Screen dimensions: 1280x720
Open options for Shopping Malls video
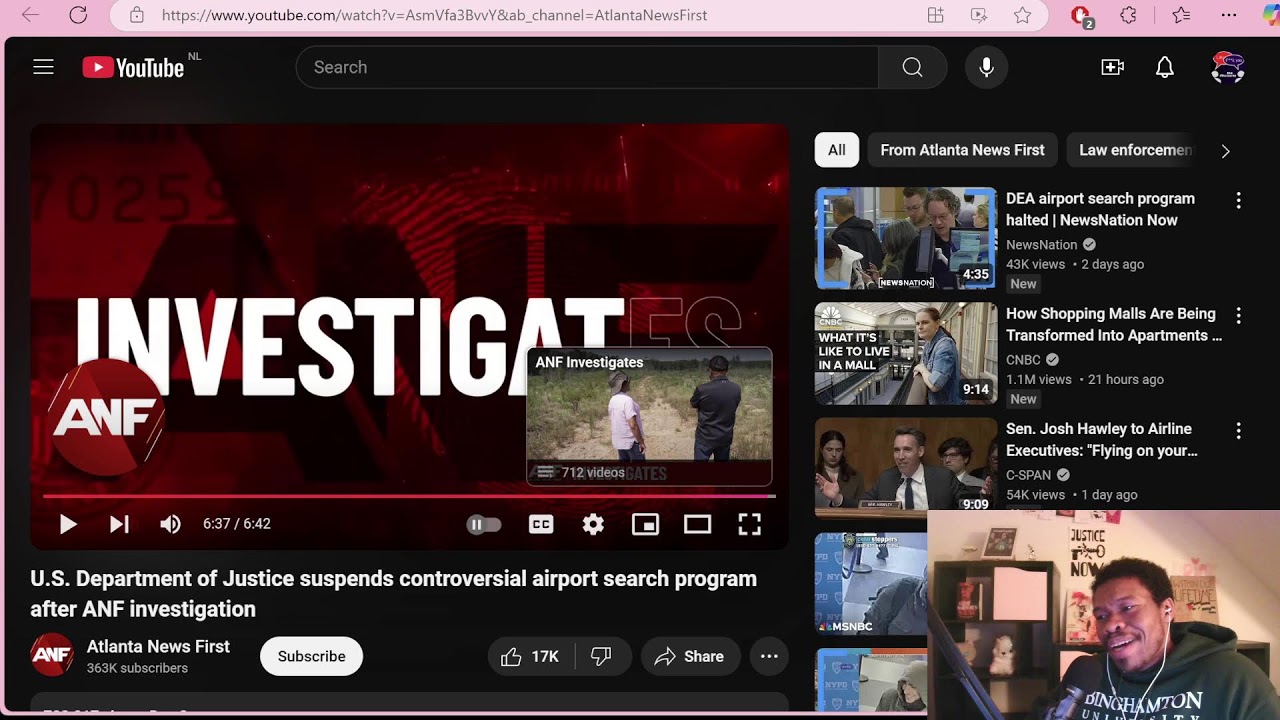coord(1238,315)
